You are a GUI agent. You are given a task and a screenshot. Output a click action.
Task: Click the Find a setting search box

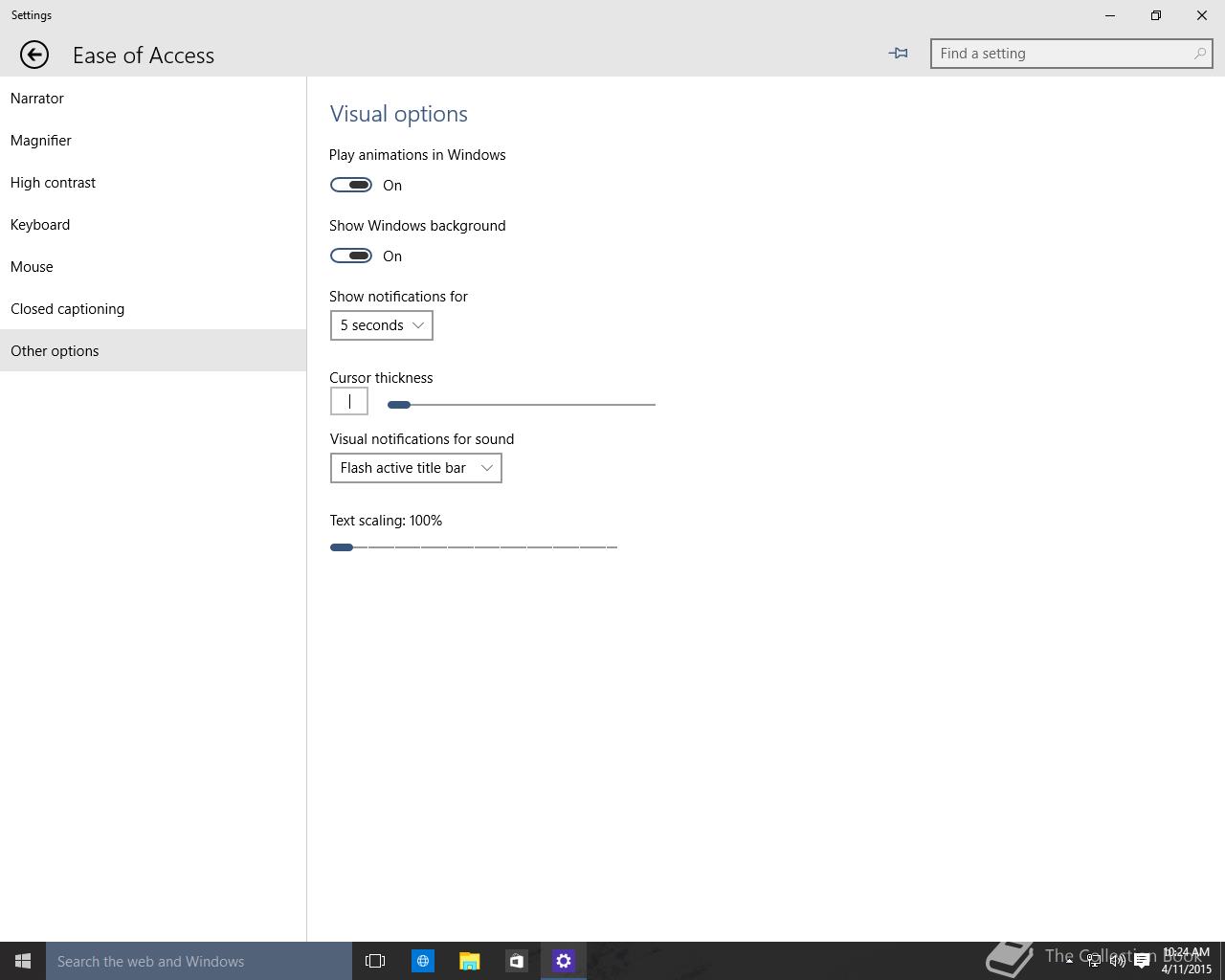tap(1064, 54)
